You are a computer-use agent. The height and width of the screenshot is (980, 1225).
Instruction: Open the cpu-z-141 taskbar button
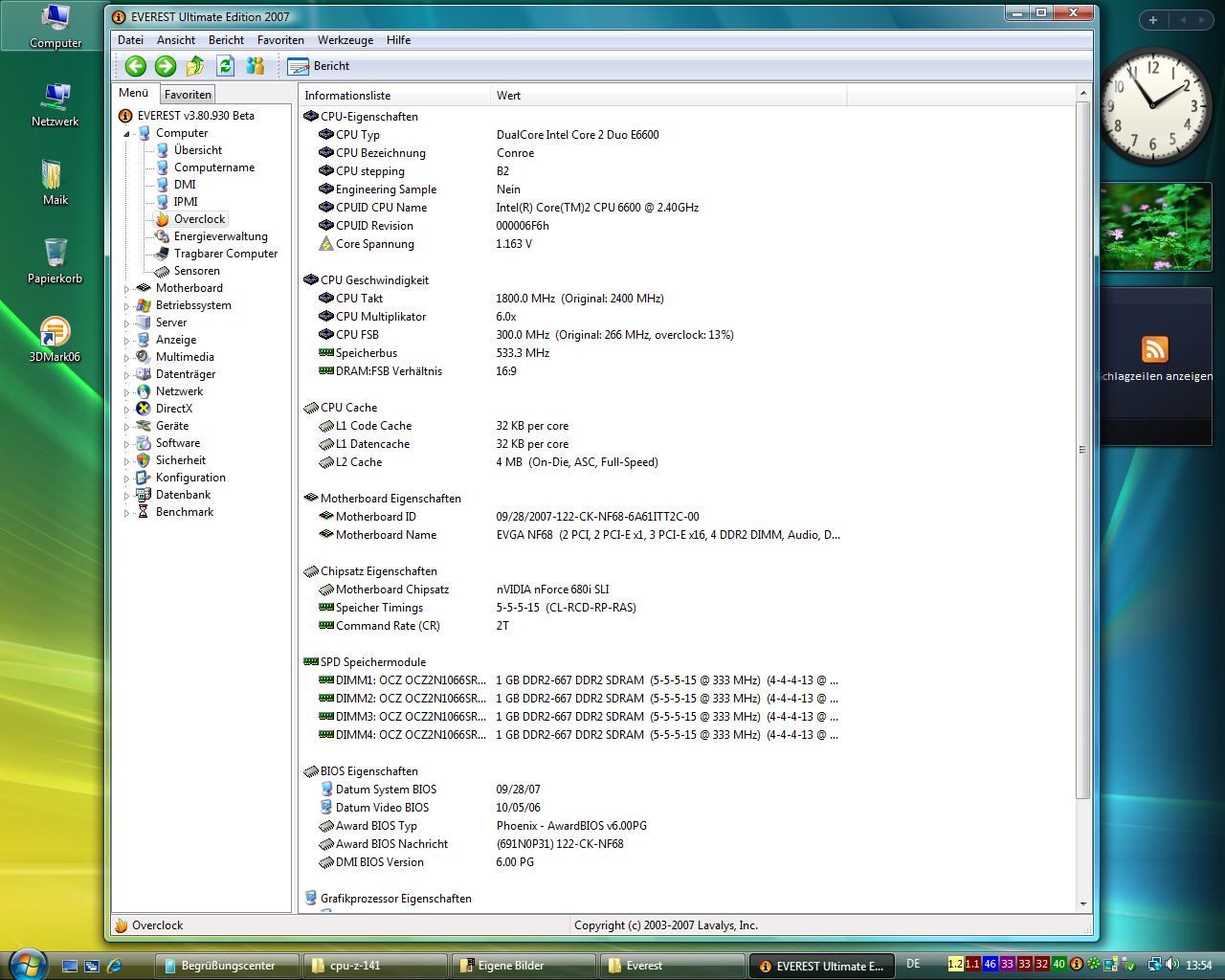[x=375, y=966]
